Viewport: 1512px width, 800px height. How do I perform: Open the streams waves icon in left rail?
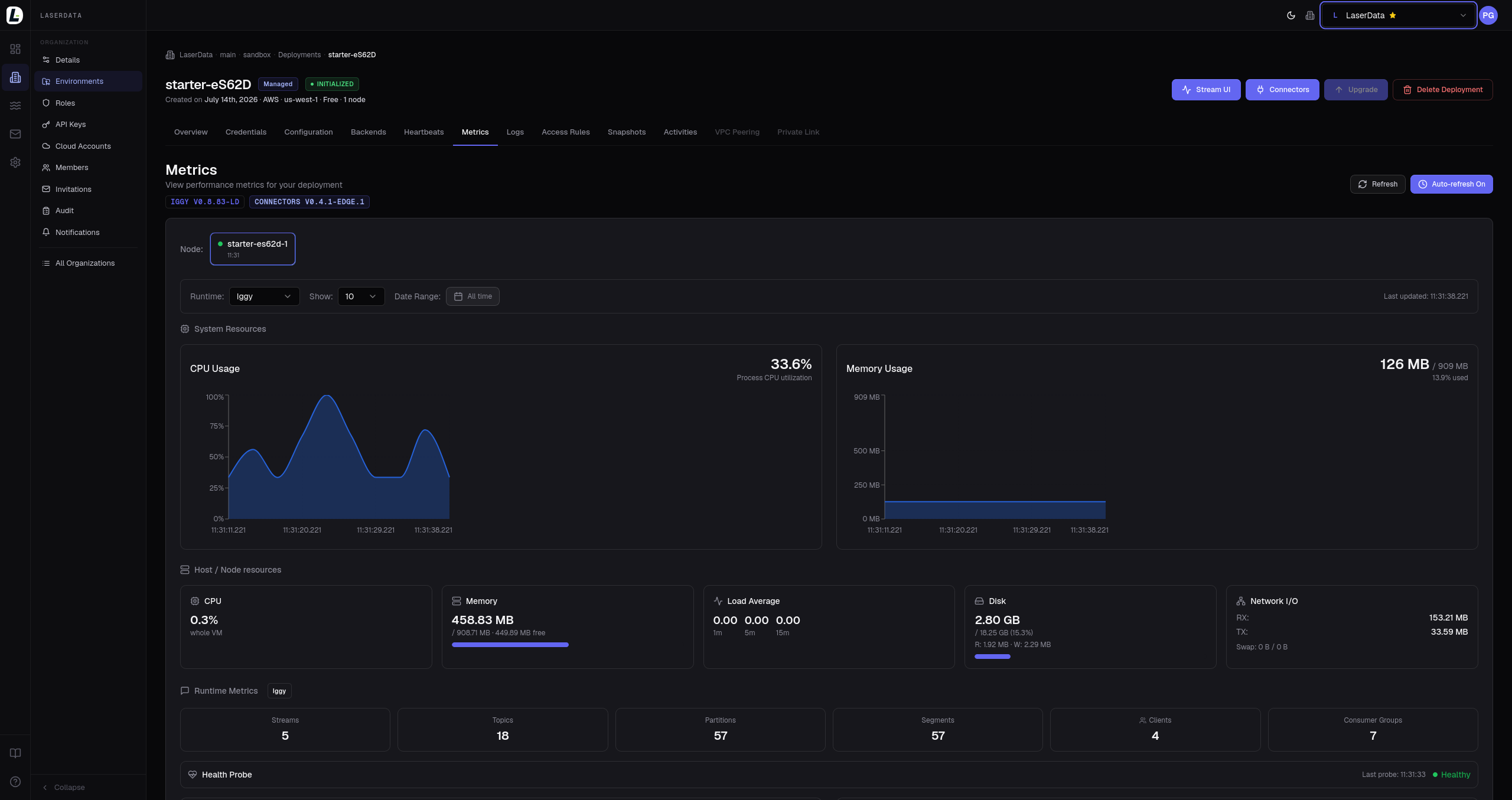click(15, 106)
